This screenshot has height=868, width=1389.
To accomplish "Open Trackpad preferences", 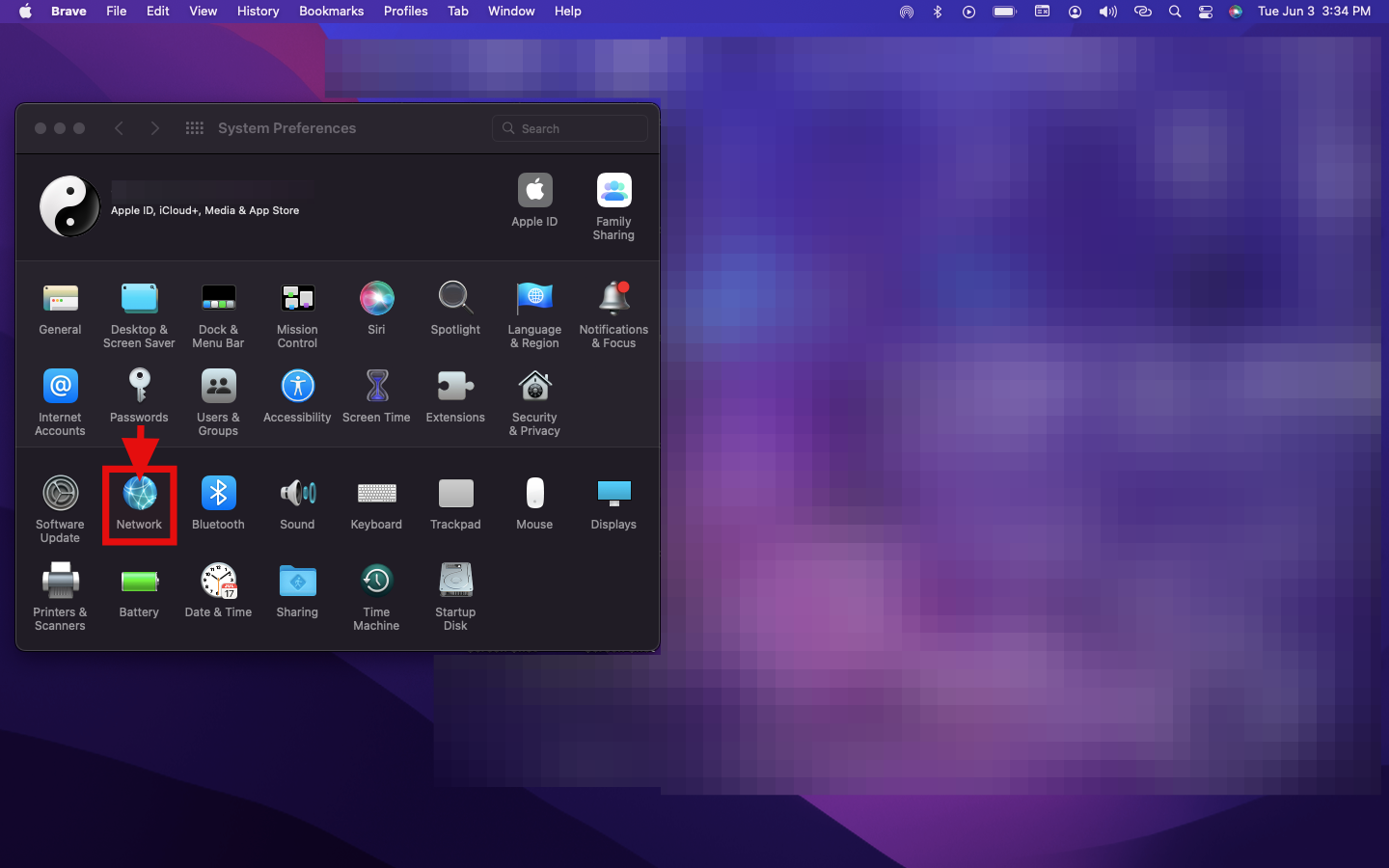I will point(455,504).
